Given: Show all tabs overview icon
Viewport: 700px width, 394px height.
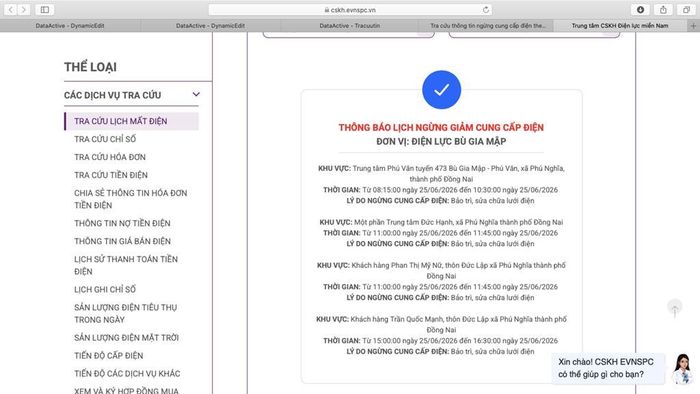Looking at the screenshot, I should point(686,9).
